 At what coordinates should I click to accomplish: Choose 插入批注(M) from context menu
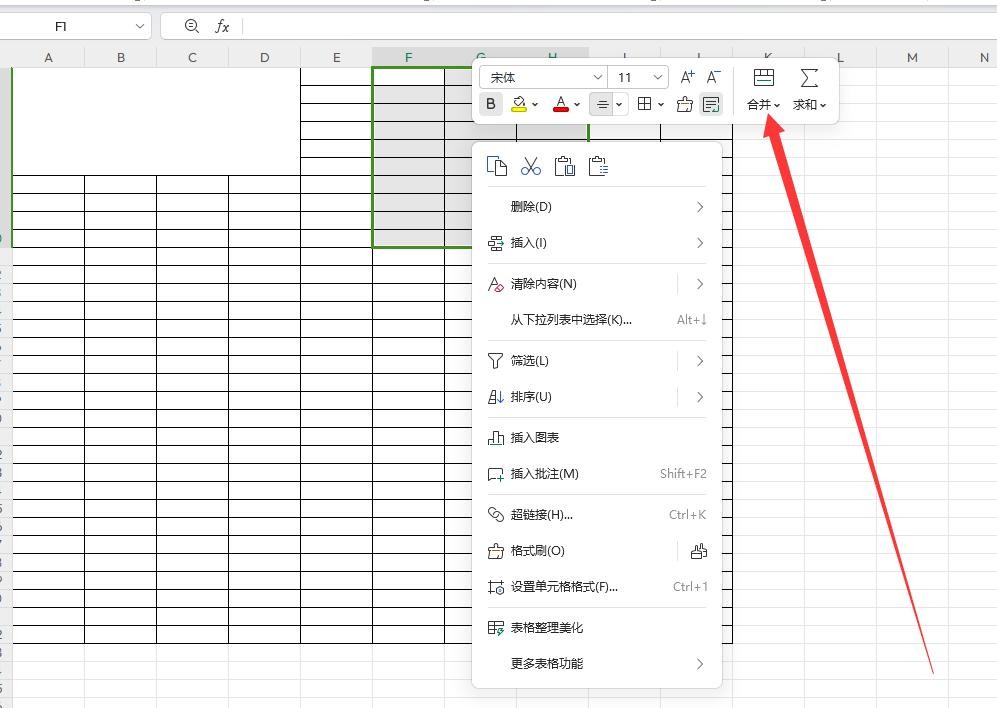[544, 474]
